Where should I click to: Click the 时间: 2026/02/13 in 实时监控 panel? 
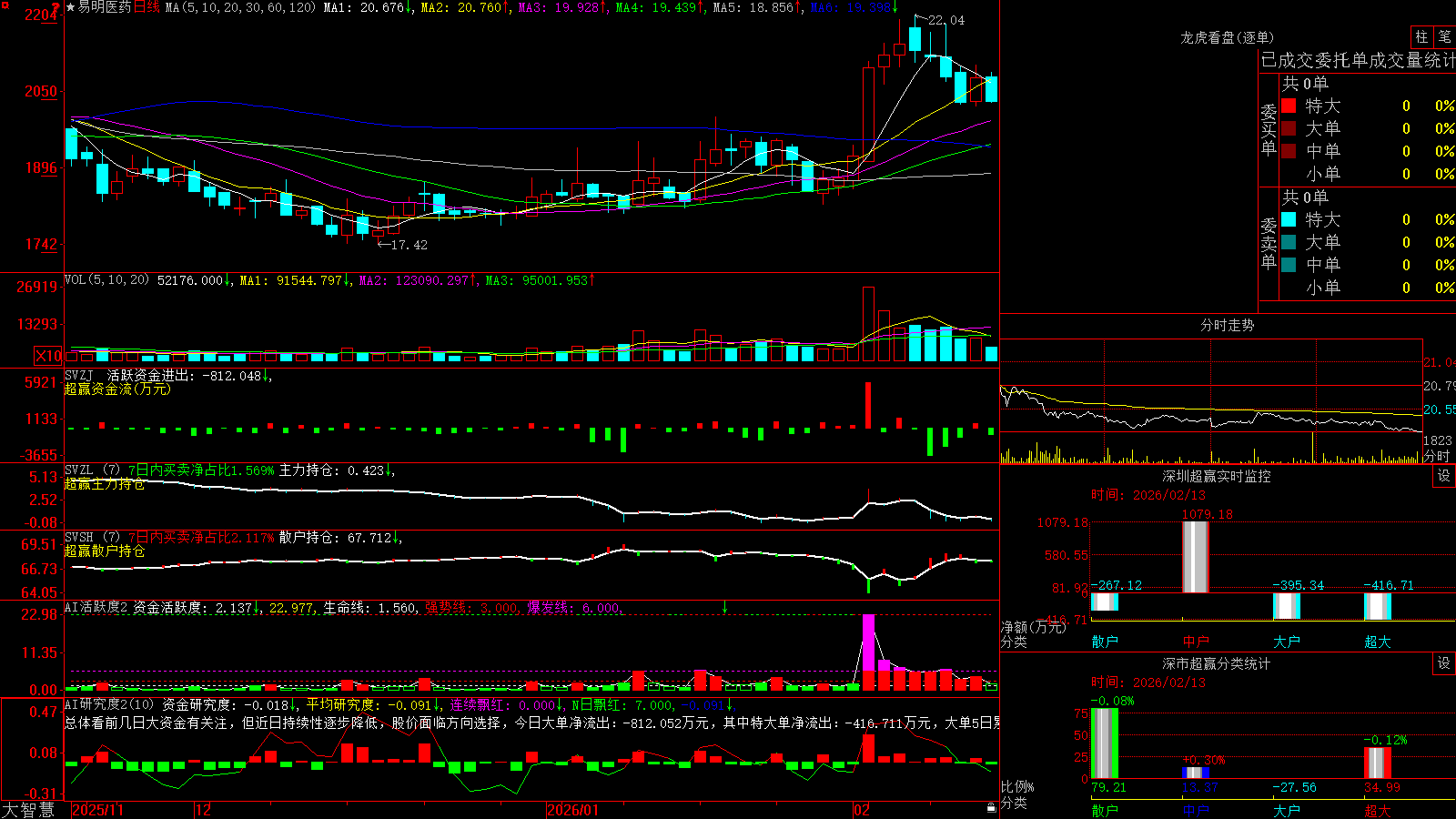point(1148,495)
